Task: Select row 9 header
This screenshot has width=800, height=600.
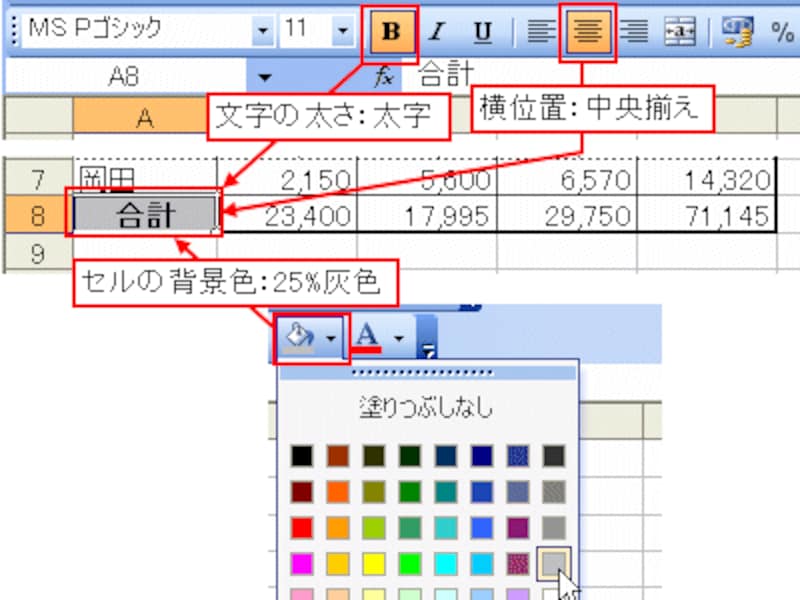Action: pos(38,253)
